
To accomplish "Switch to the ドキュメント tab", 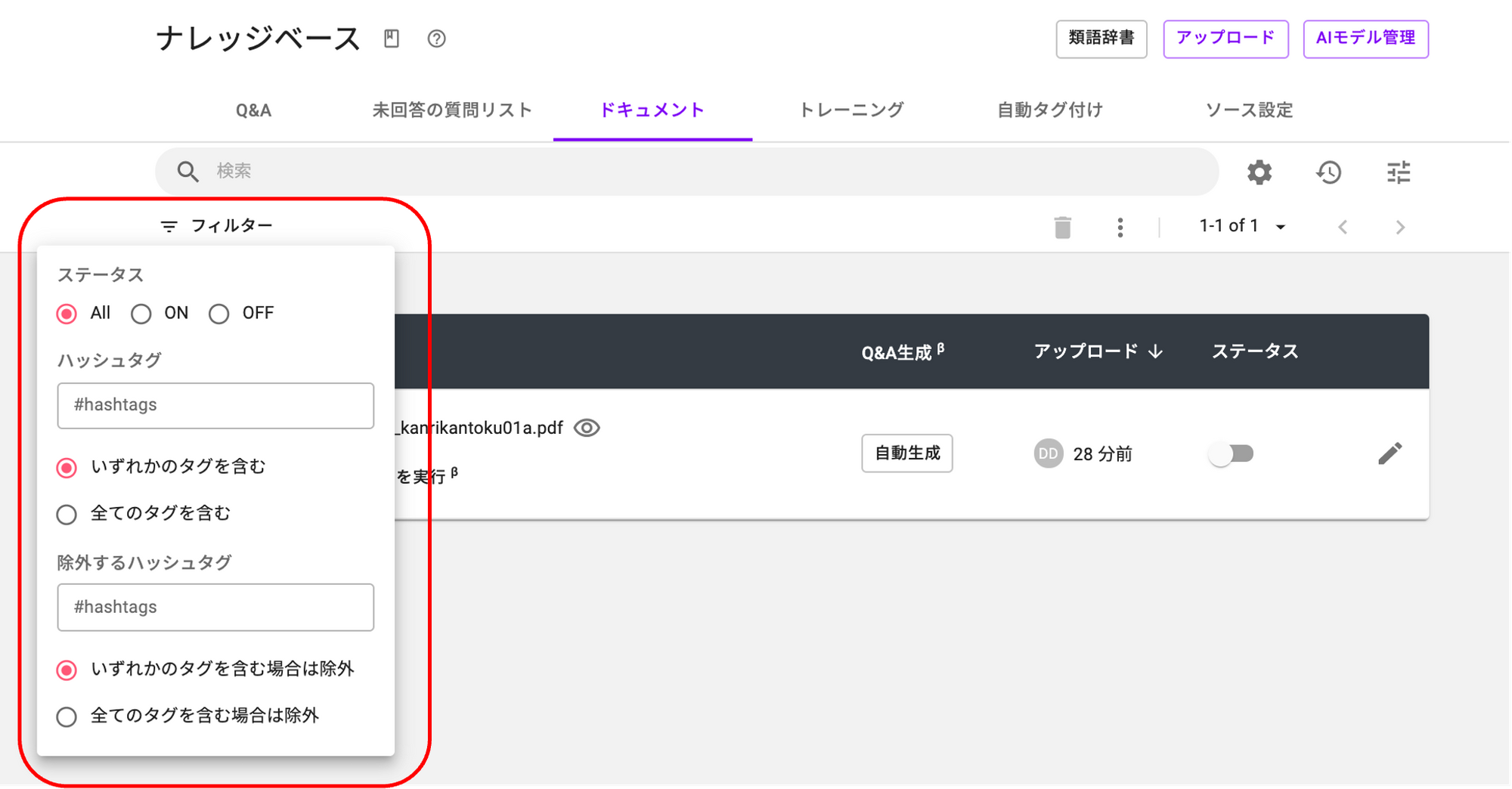I will pyautogui.click(x=652, y=110).
